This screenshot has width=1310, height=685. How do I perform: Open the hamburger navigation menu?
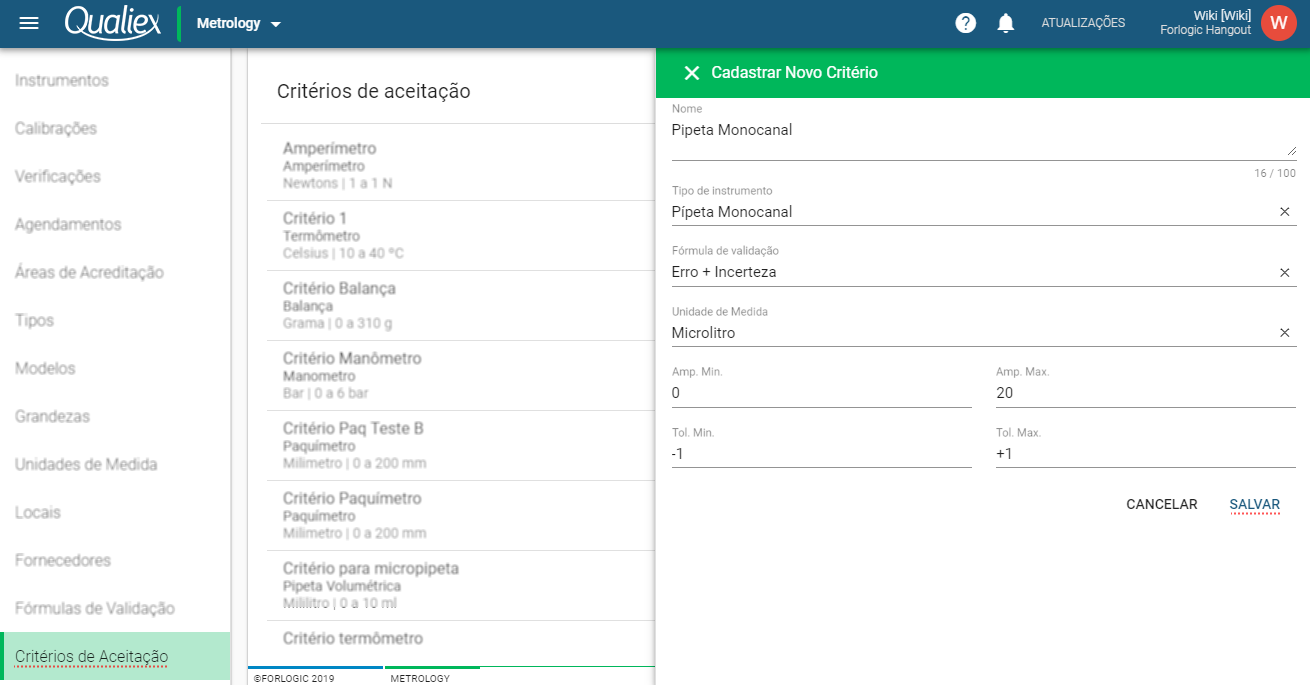pos(28,22)
